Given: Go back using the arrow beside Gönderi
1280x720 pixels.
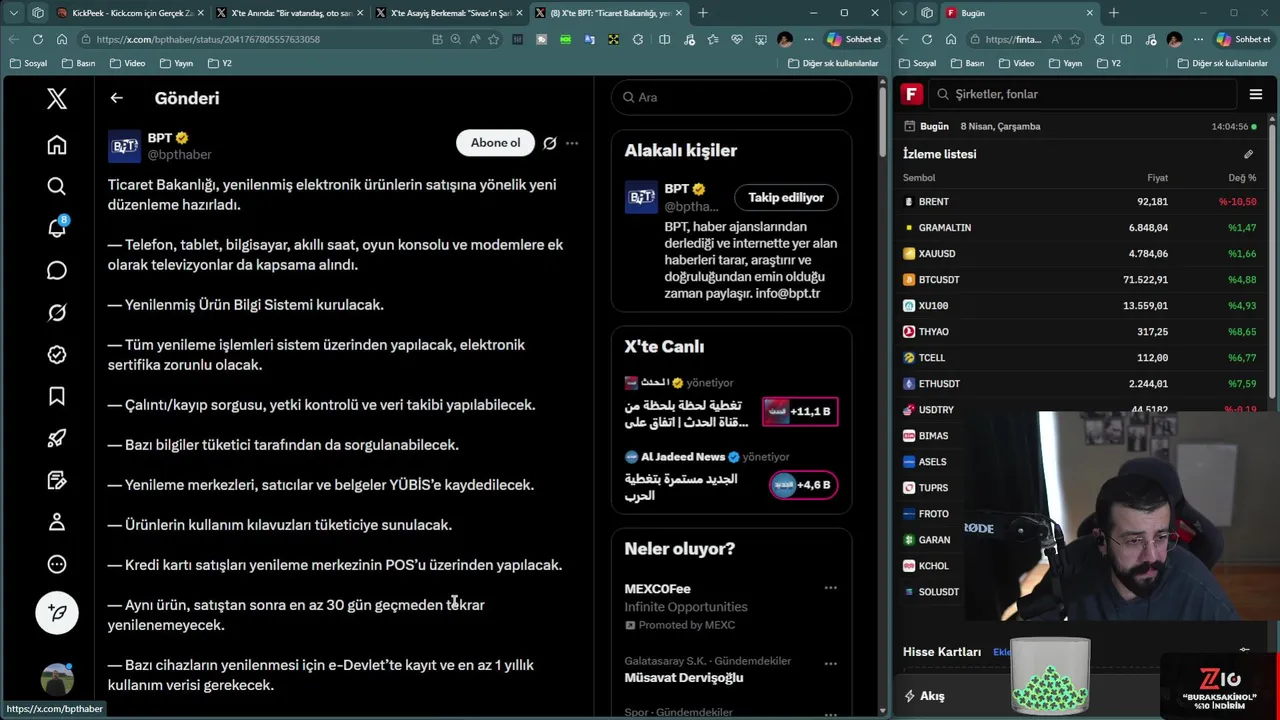Looking at the screenshot, I should point(116,98).
